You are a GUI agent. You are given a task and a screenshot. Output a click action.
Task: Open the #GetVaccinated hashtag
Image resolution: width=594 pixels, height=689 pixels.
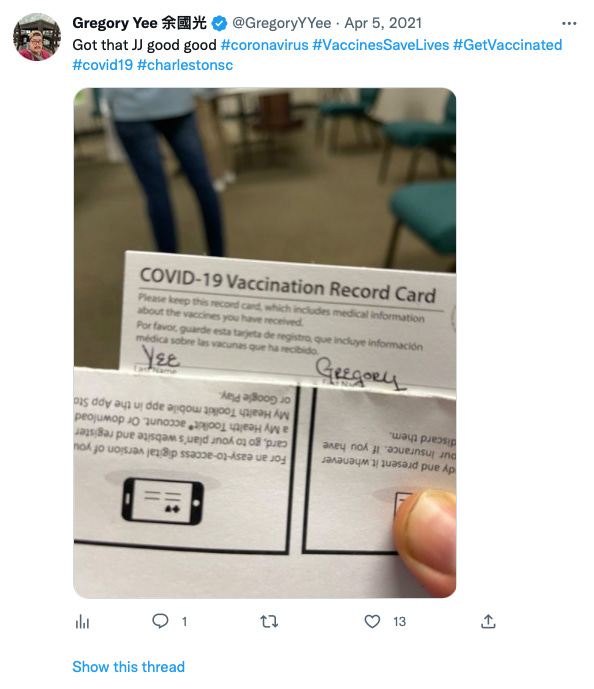click(x=507, y=45)
